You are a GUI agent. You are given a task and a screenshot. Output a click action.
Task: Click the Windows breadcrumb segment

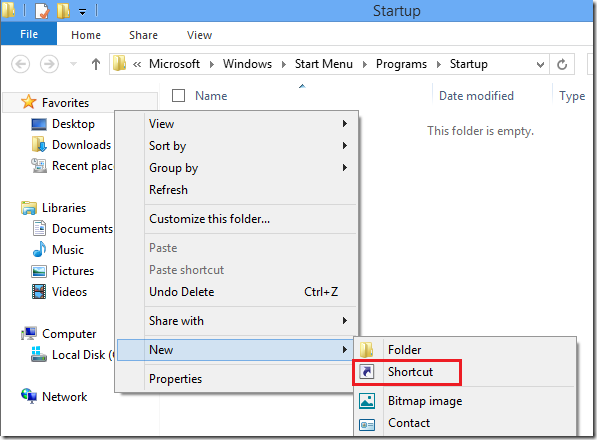tap(247, 64)
